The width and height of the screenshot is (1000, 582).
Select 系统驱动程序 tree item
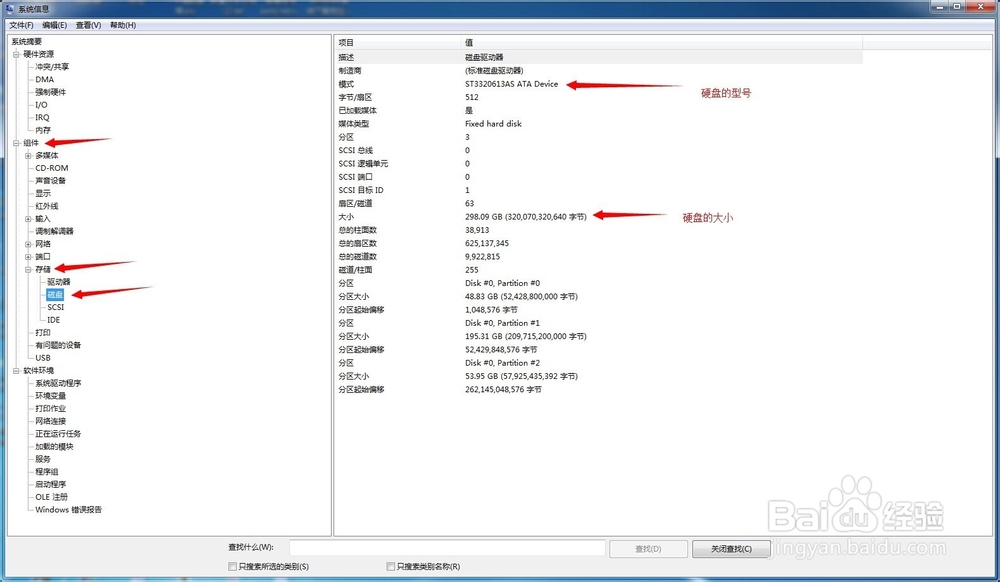click(58, 383)
